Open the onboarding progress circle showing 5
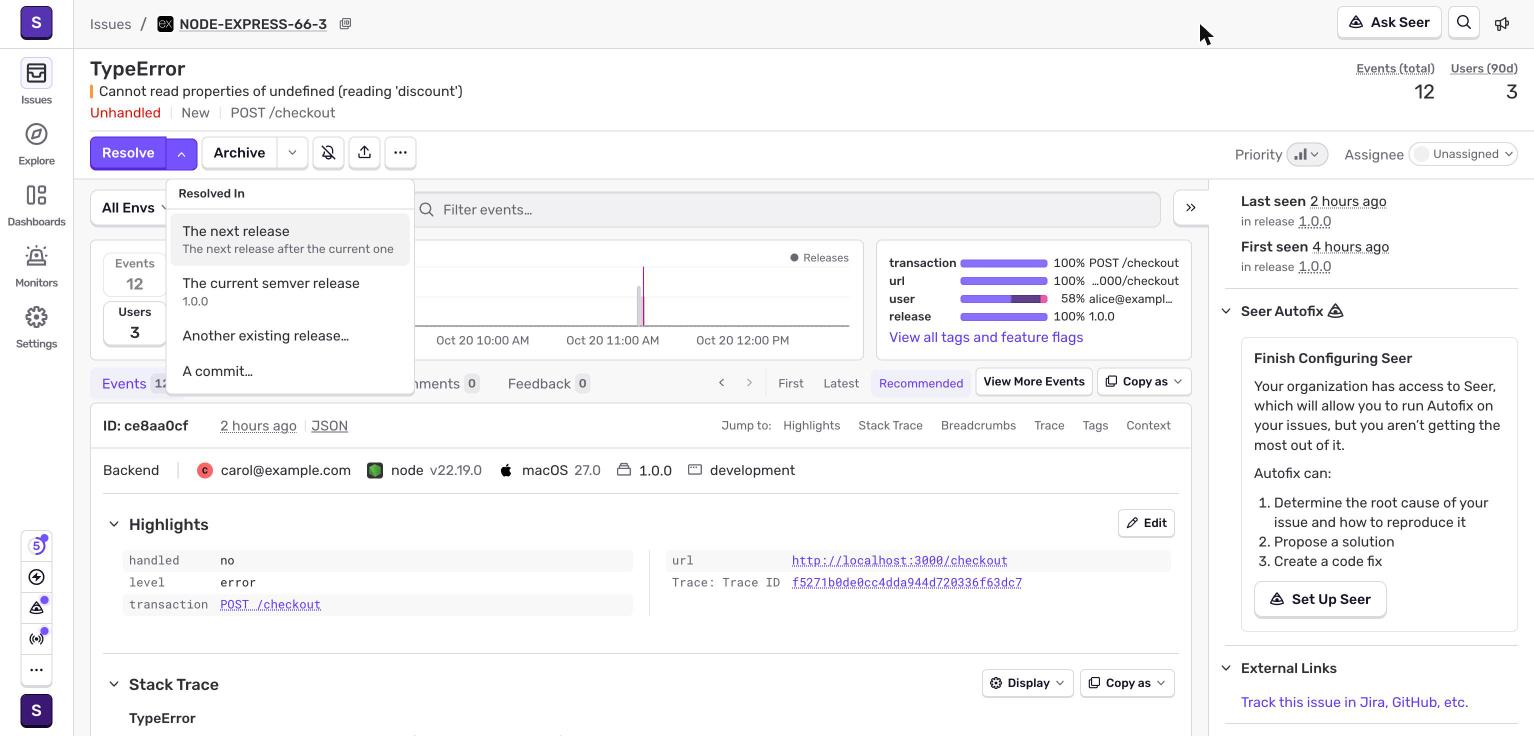1534x736 pixels. (x=37, y=545)
